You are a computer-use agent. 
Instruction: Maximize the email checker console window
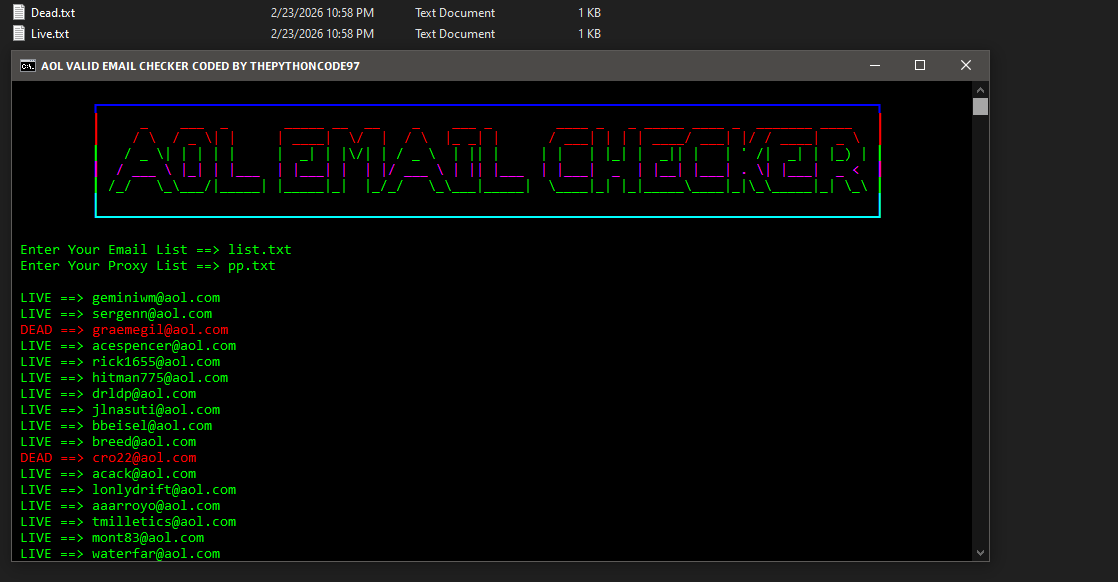point(920,65)
